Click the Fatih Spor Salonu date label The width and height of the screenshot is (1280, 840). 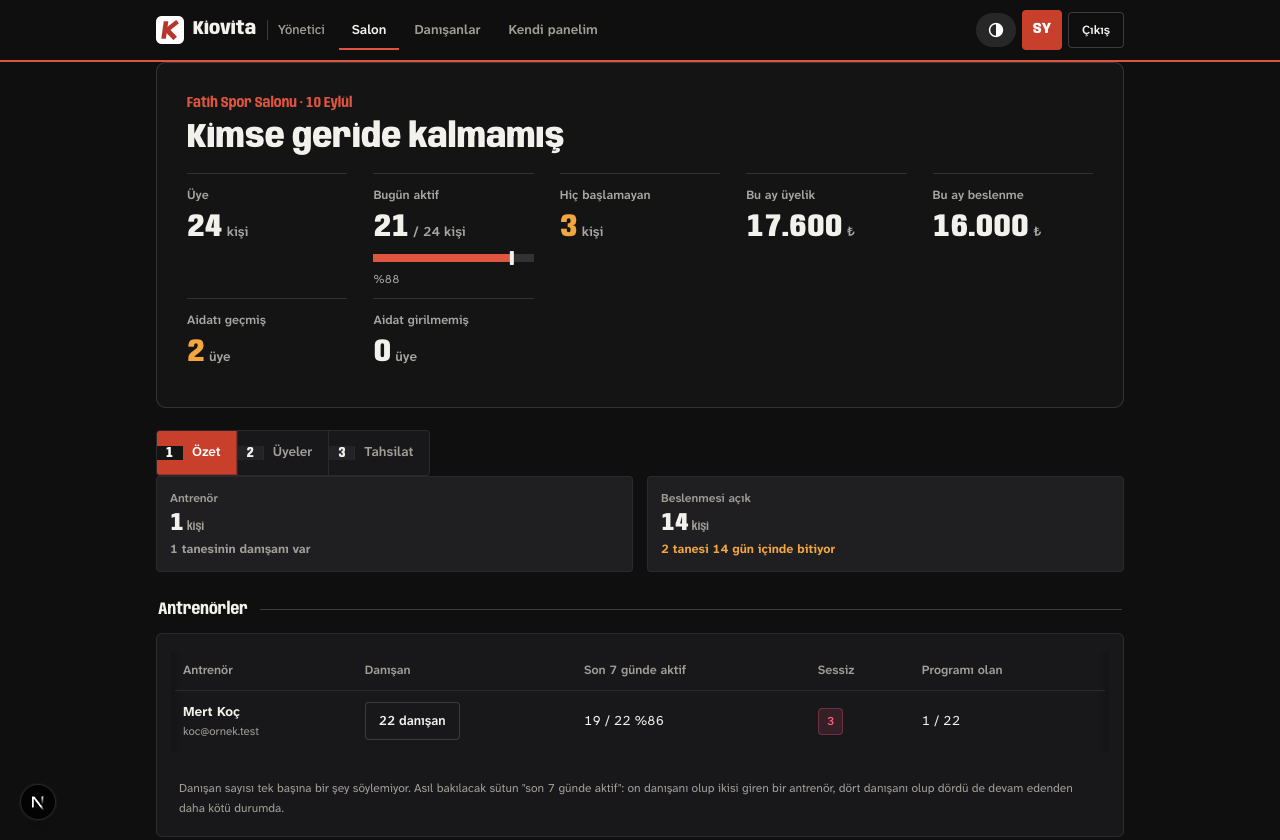[x=269, y=102]
